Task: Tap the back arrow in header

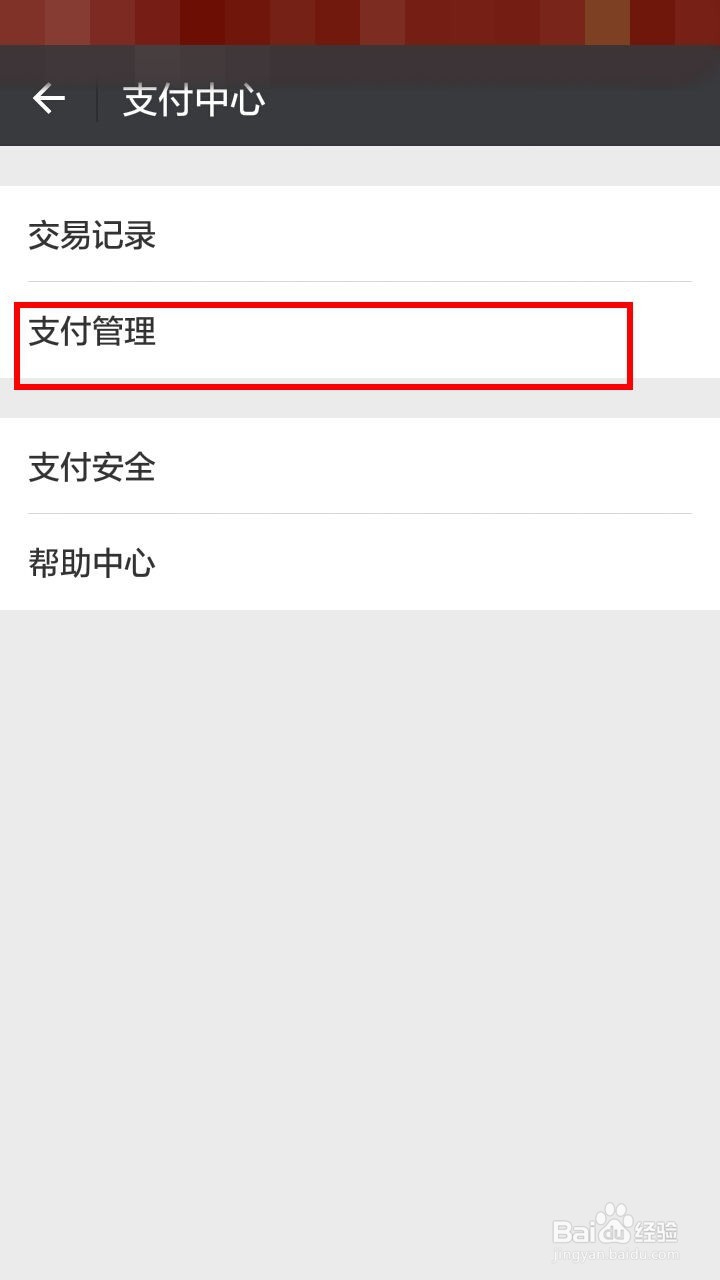Action: click(x=48, y=99)
